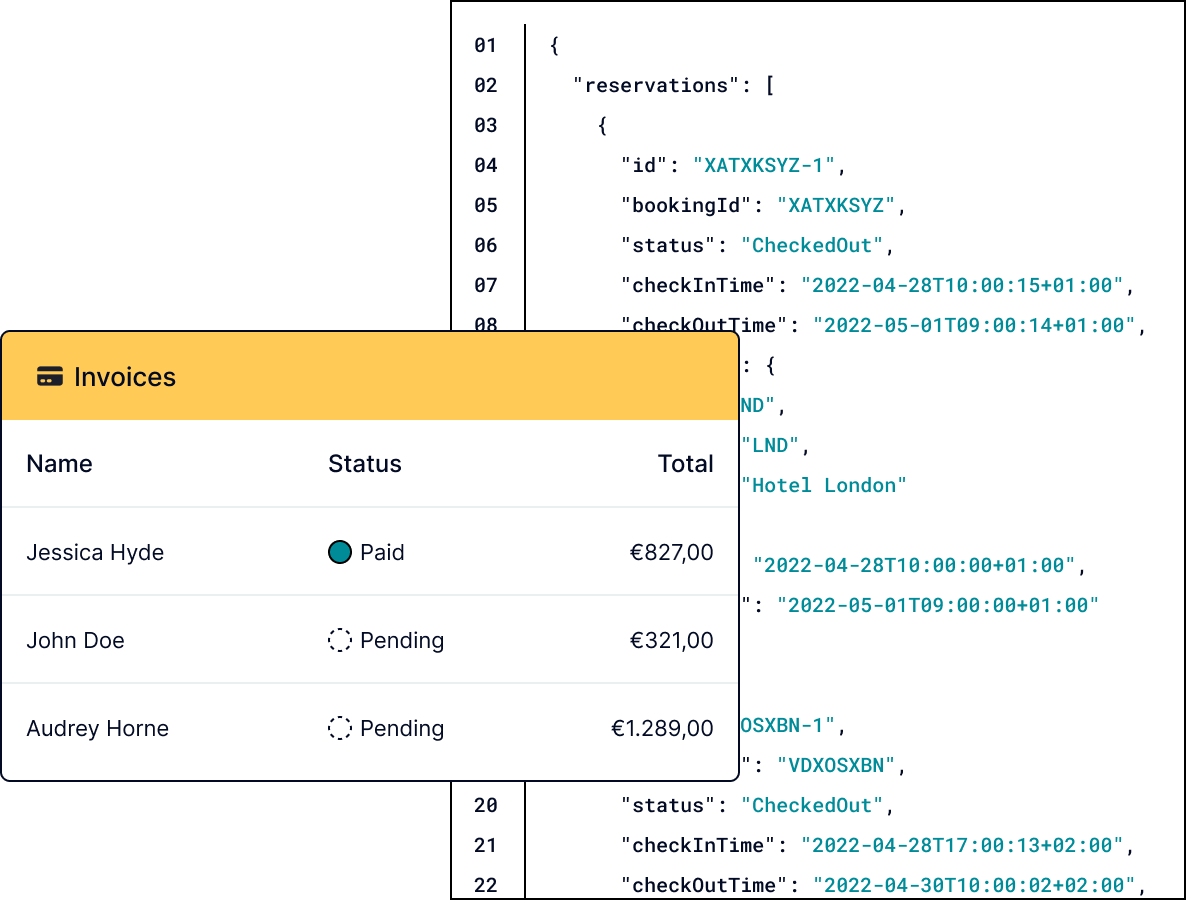Select the teal status dot on Jessica Hyde's row
Image resolution: width=1186 pixels, height=900 pixels.
[340, 552]
